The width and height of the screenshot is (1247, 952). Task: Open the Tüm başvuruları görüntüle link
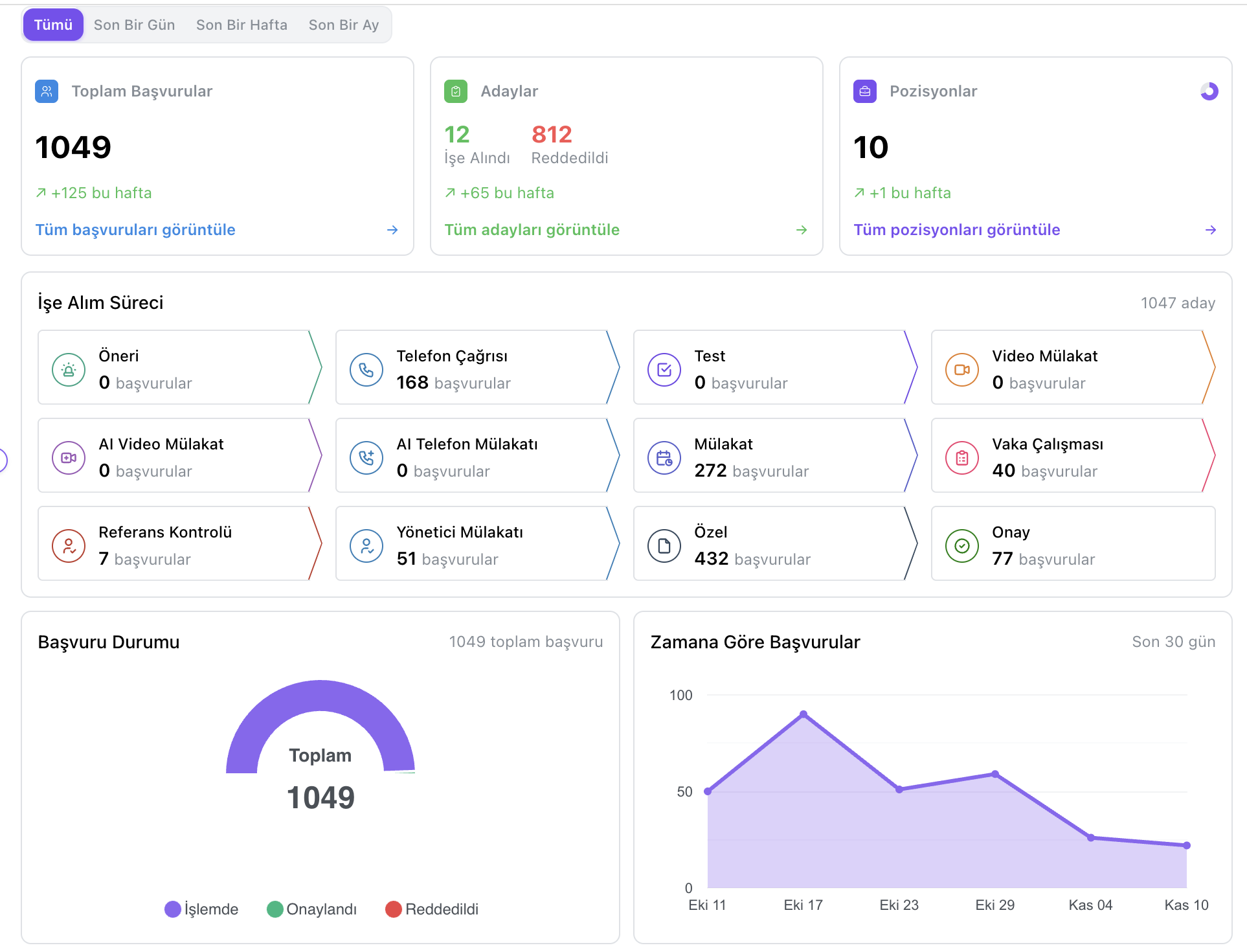pyautogui.click(x=135, y=230)
